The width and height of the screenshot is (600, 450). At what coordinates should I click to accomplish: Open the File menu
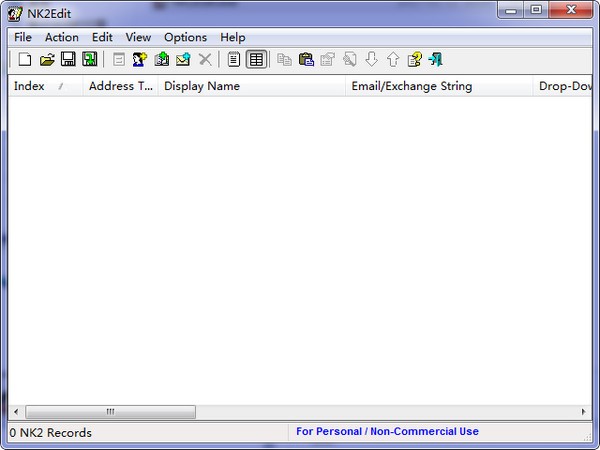tap(23, 37)
